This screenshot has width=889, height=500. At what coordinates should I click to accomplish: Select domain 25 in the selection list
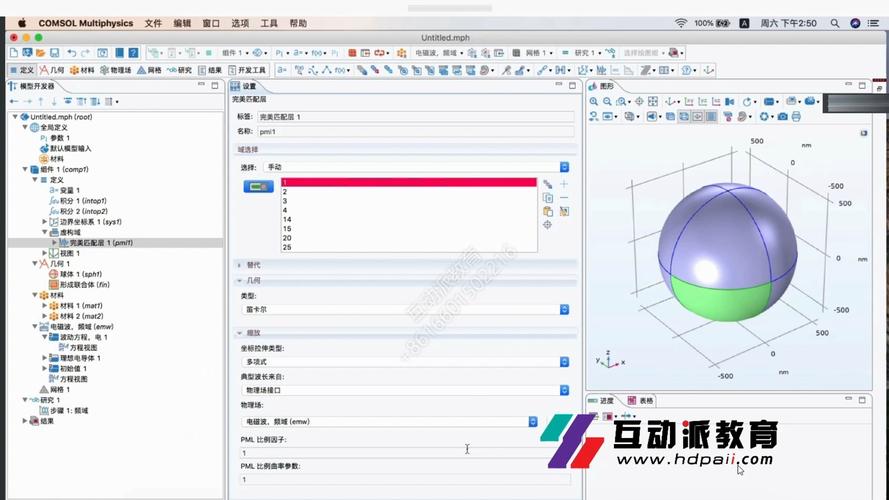click(x=409, y=247)
